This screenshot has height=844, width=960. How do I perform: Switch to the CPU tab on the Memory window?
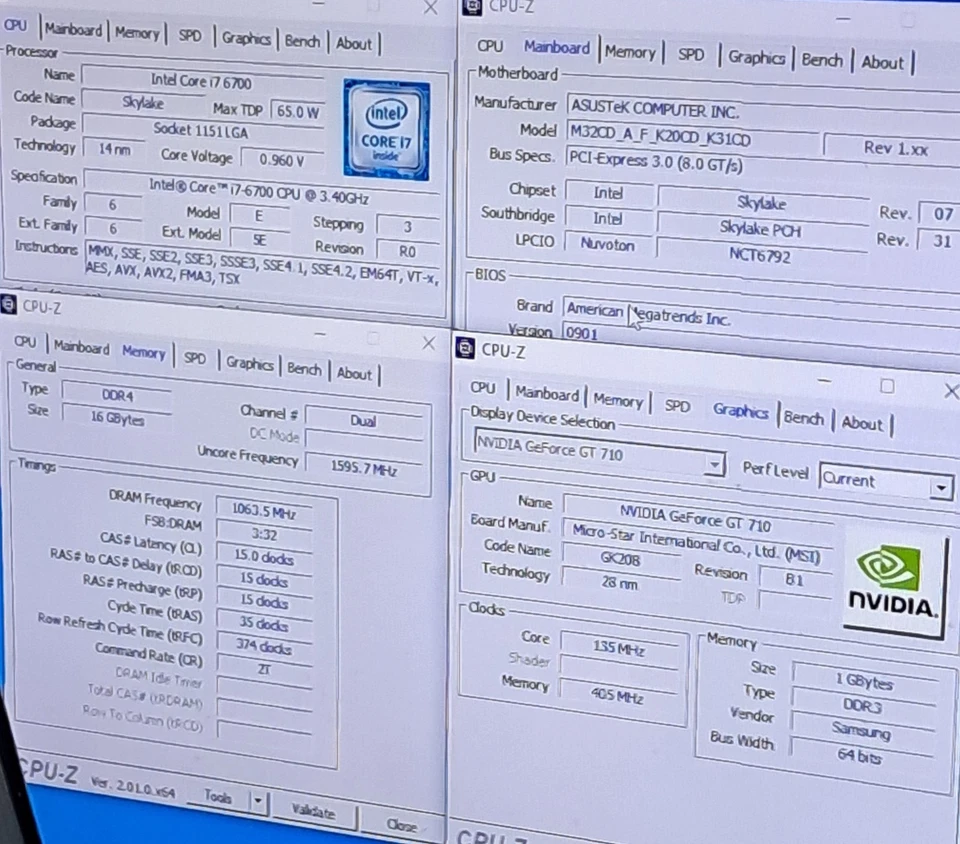[24, 342]
